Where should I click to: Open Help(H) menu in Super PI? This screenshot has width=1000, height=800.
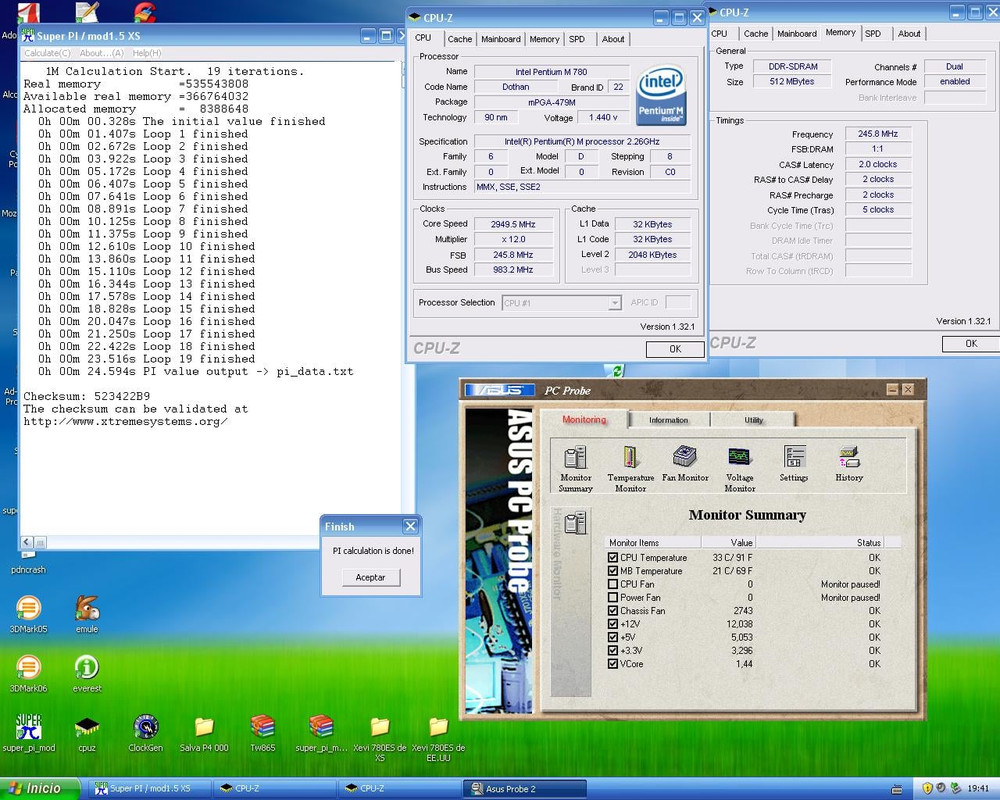pyautogui.click(x=147, y=53)
